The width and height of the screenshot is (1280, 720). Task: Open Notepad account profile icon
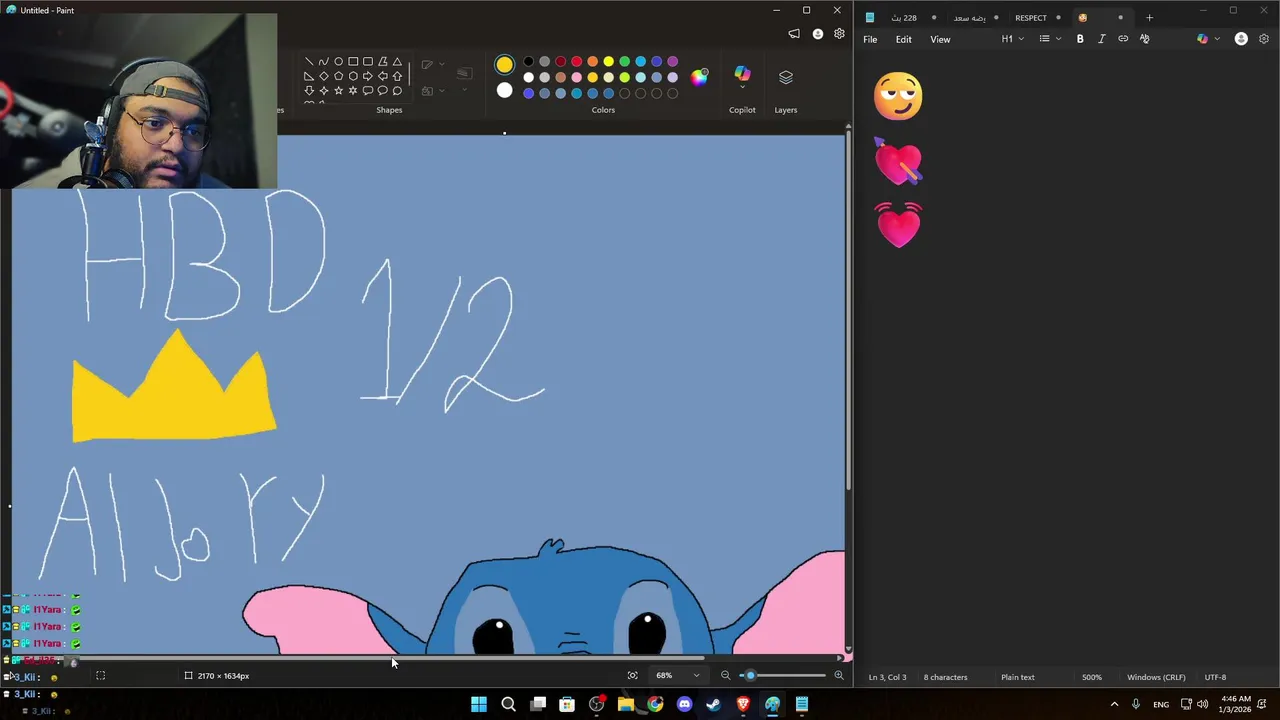click(1241, 39)
